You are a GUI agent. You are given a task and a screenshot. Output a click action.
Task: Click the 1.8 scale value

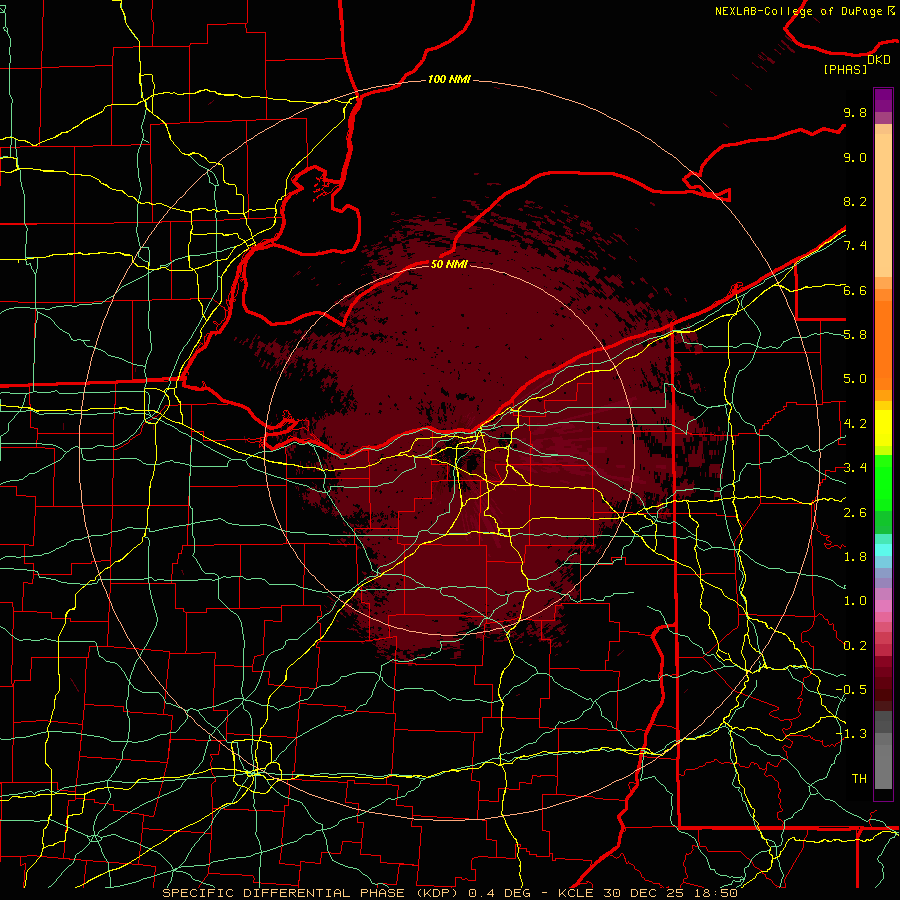tap(855, 557)
